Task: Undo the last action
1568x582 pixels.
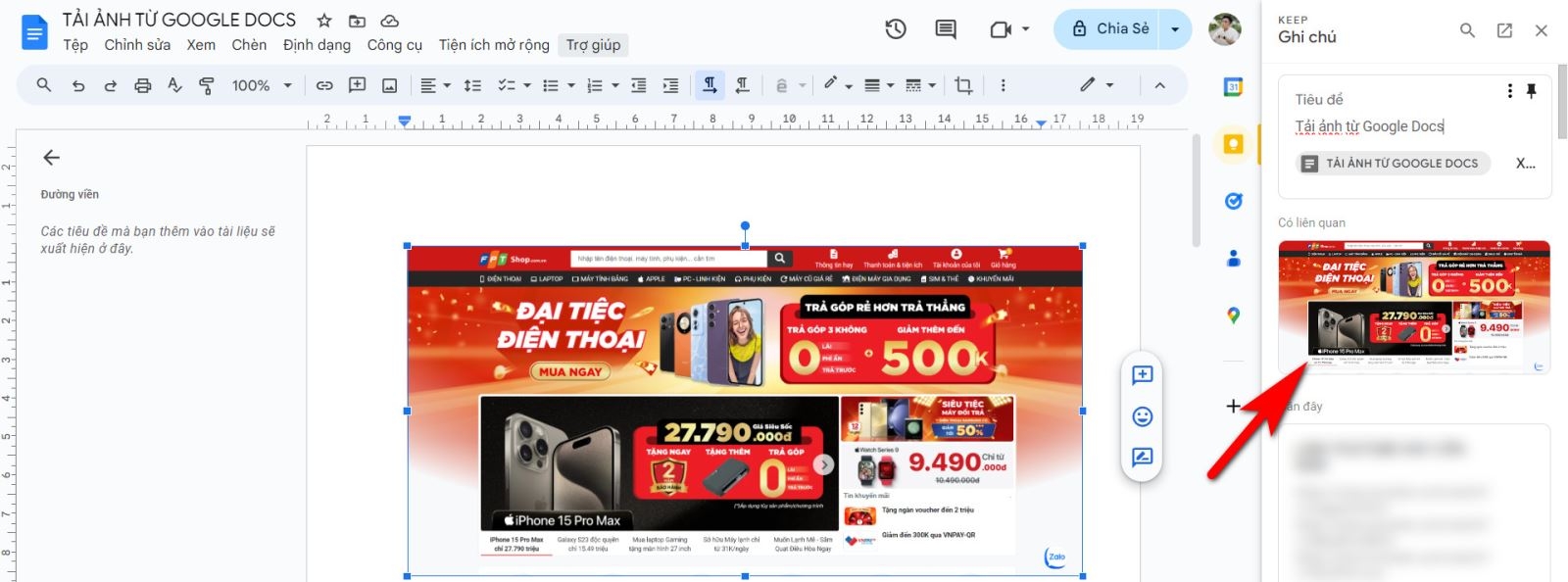Action: click(78, 86)
